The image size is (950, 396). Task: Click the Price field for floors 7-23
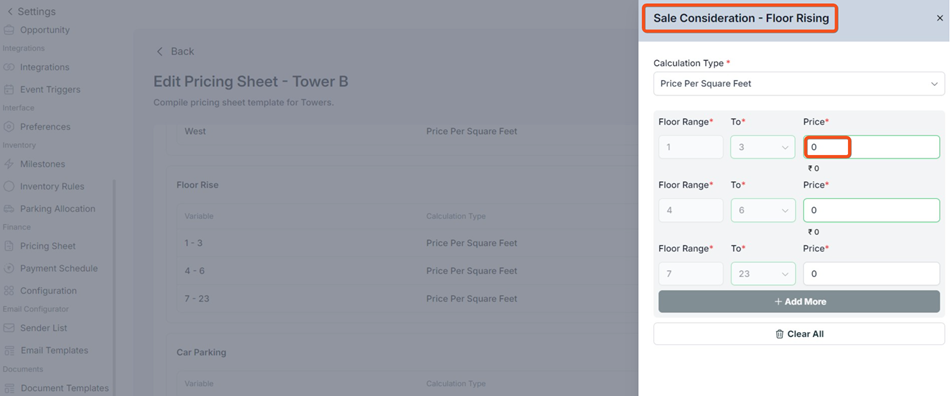click(871, 274)
